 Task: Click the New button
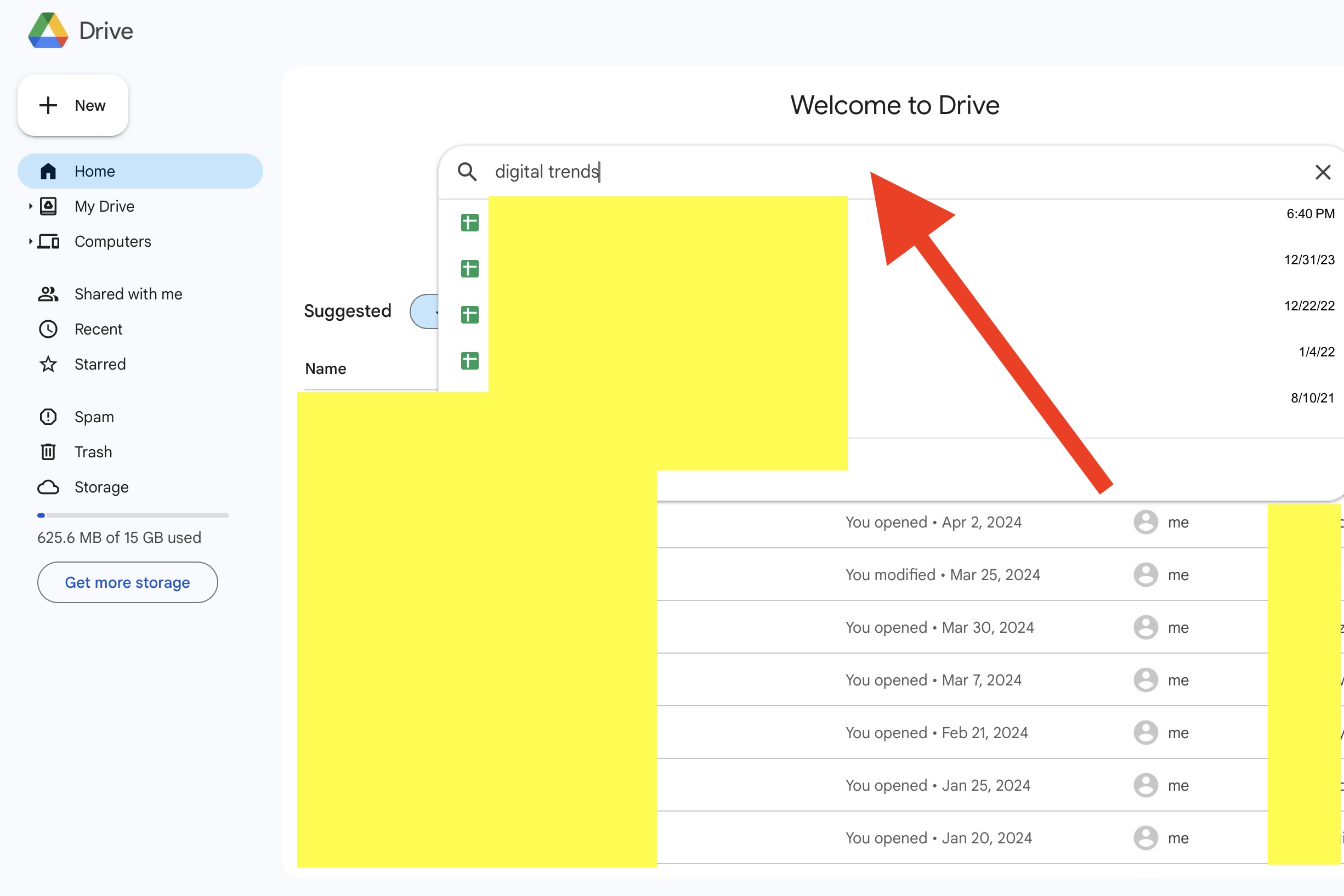point(72,105)
